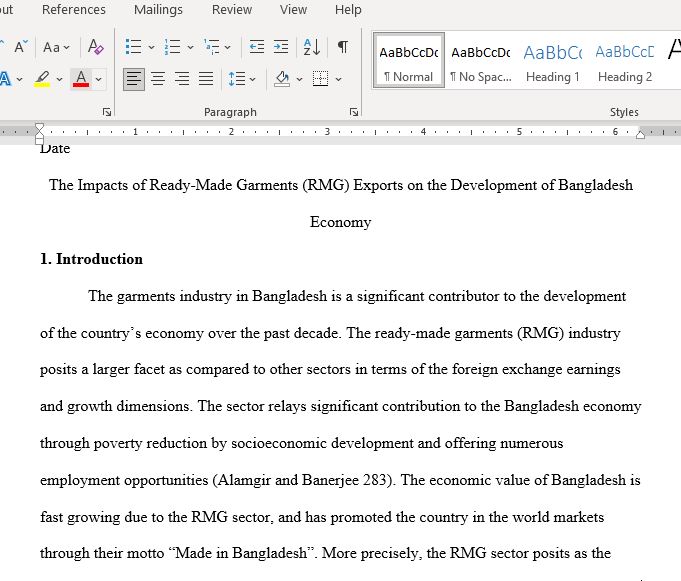Screen dimensions: 681x581
Task: Click the citation 'Alamgir and Banerjee 283'
Action: click(x=302, y=480)
